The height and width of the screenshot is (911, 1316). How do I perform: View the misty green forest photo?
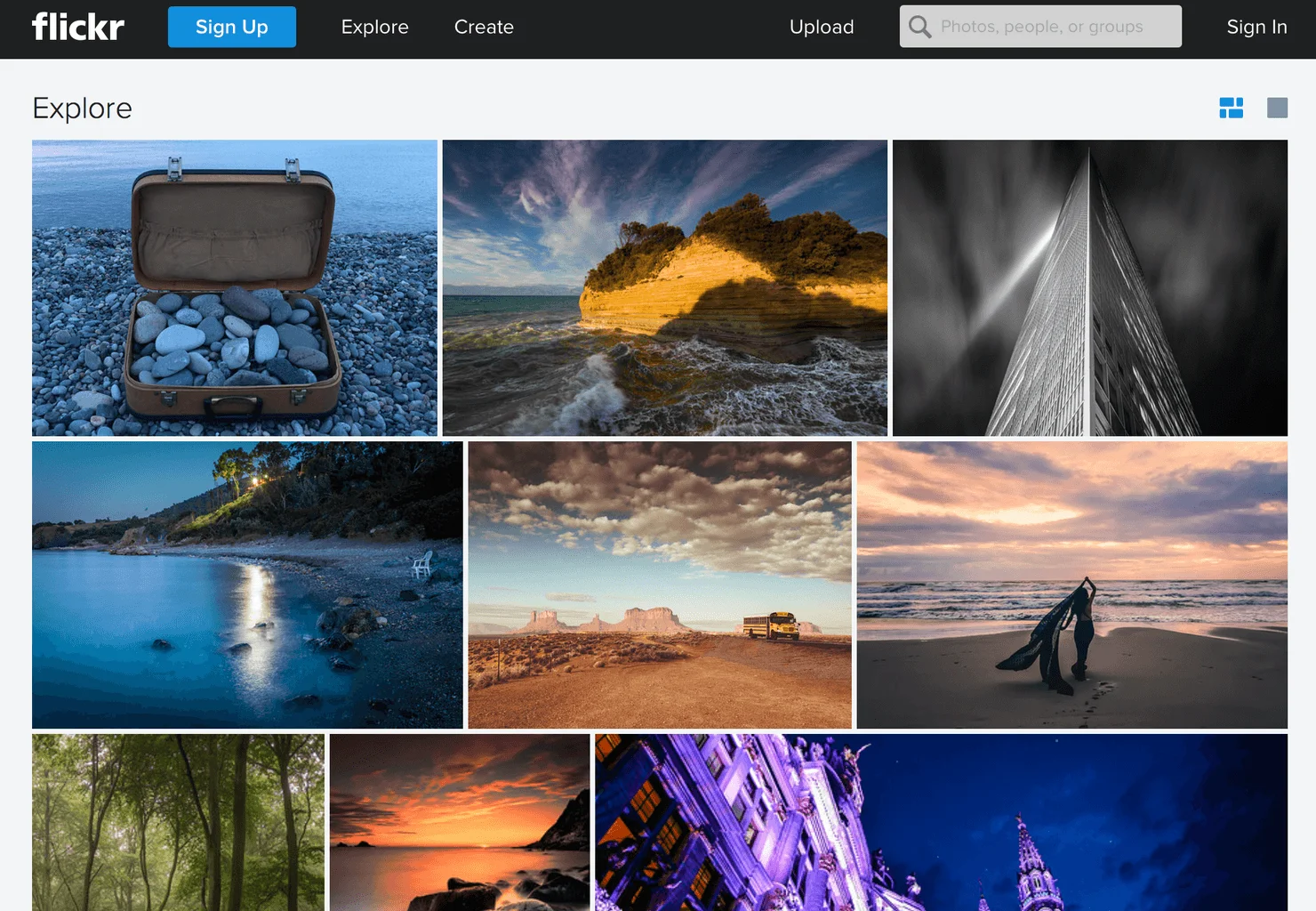[x=178, y=822]
